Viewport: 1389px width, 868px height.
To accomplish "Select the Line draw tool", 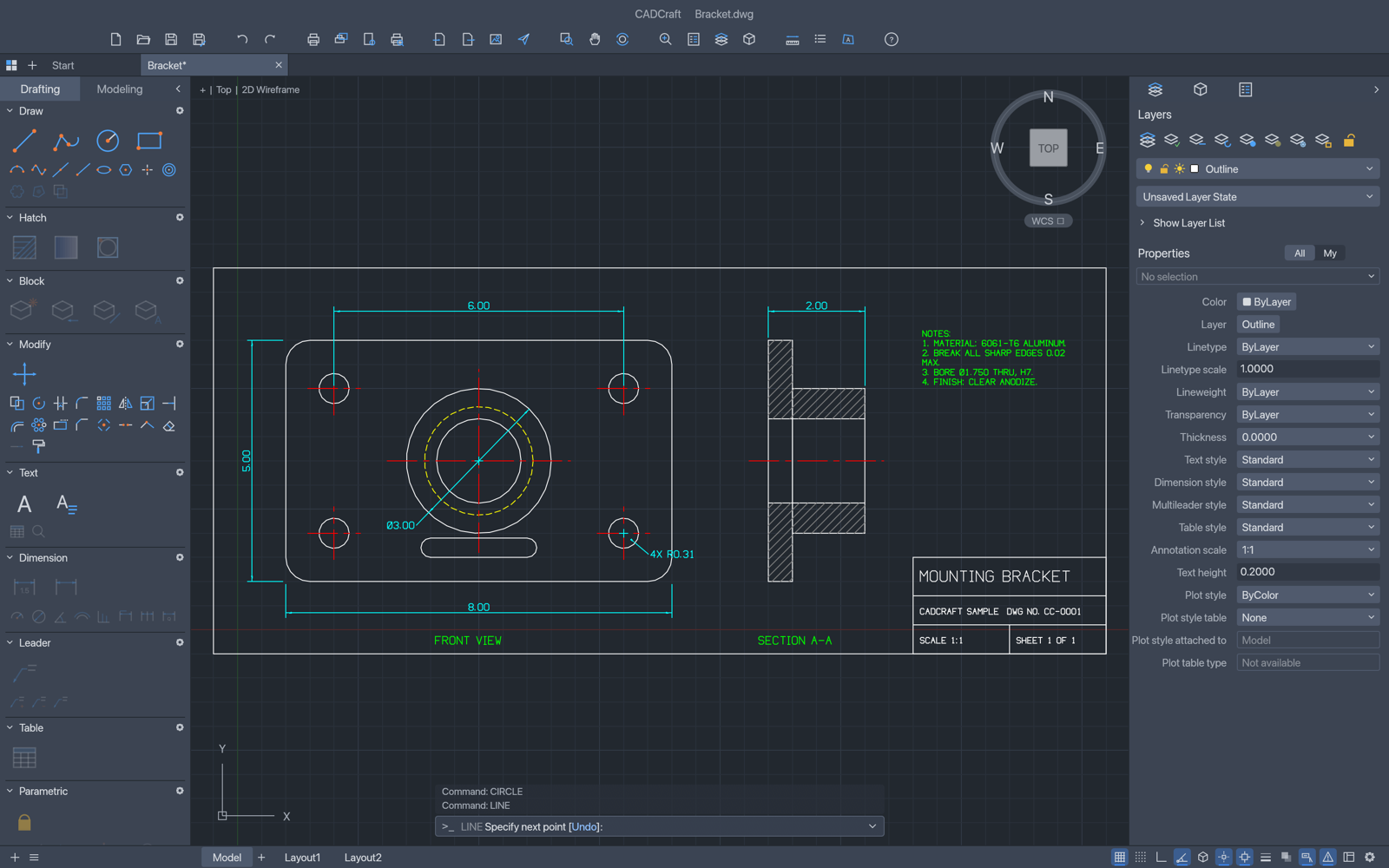I will (24, 141).
